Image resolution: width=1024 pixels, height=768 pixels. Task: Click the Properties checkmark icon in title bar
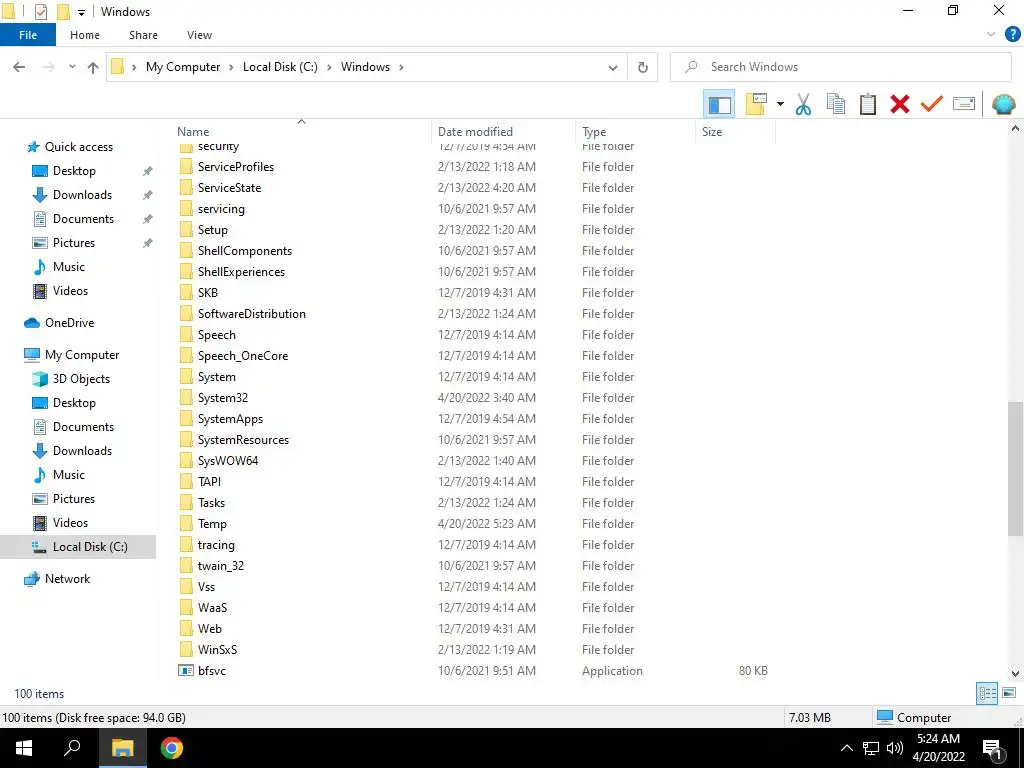(40, 12)
